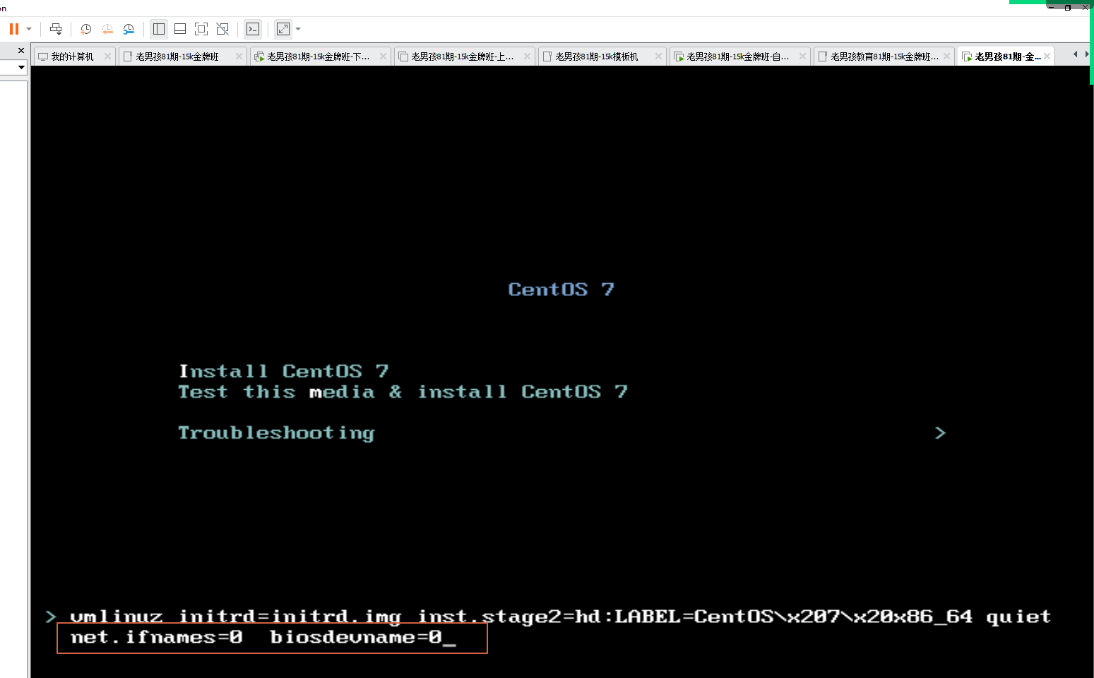Viewport: 1094px width, 678px height.
Task: Click the active 老男孩81期-全 tab
Action: (x=1007, y=56)
